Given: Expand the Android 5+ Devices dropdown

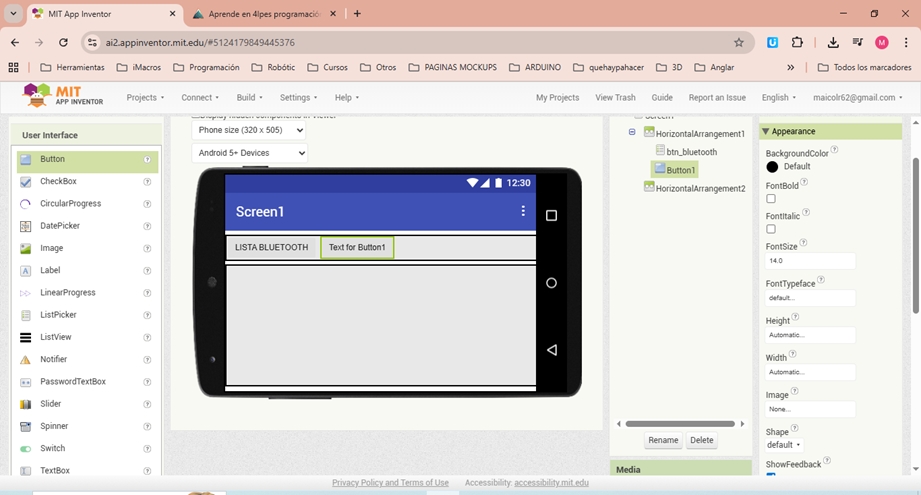Looking at the screenshot, I should 249,153.
